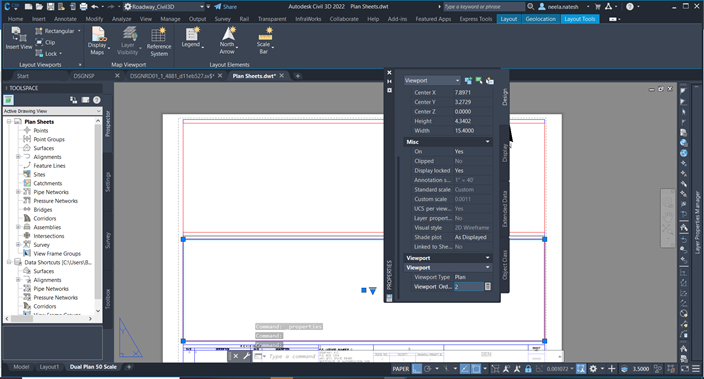Collapse the Misc properties section
Image resolution: width=704 pixels, height=379 pixels.
pyautogui.click(x=488, y=142)
